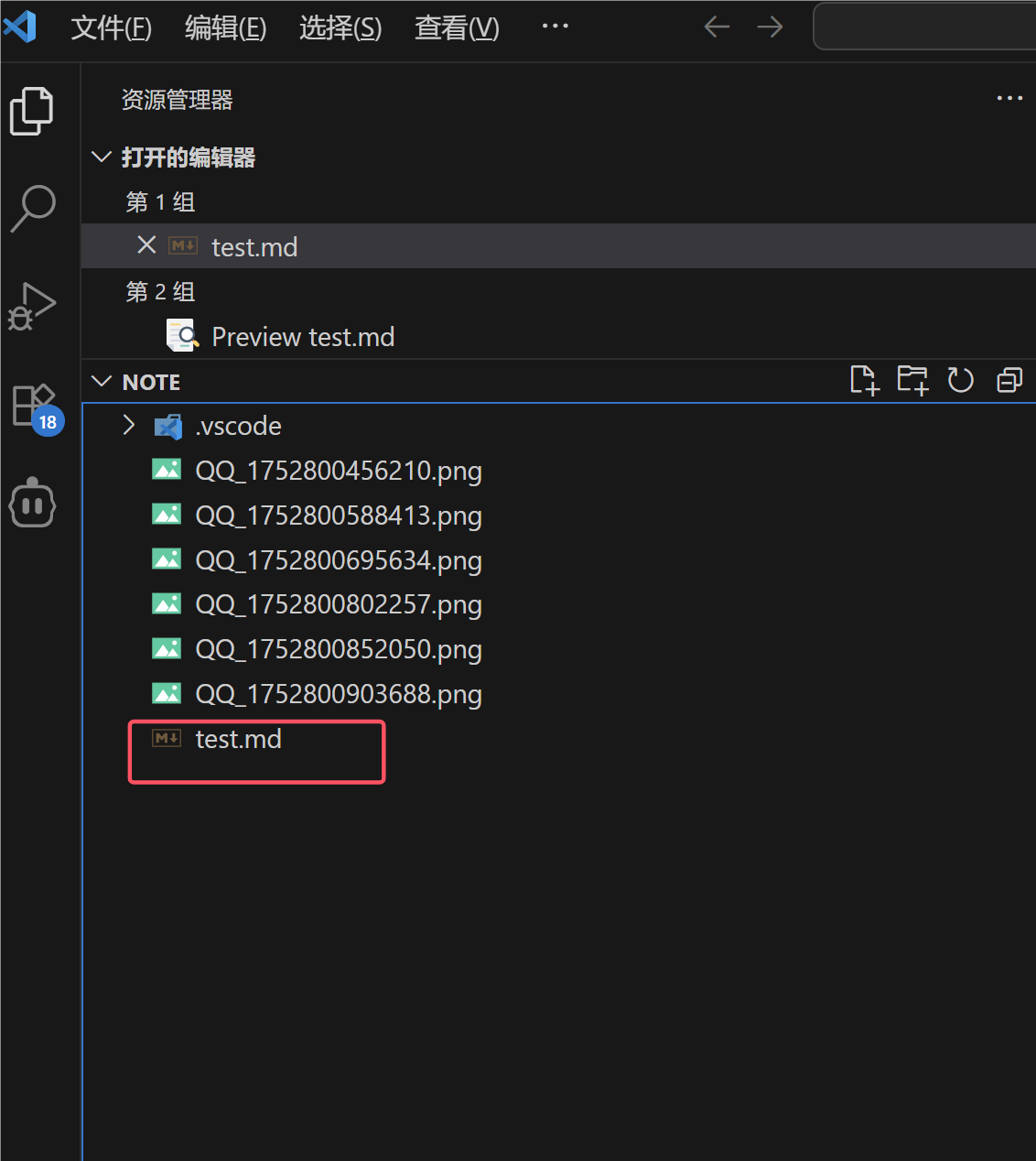Viewport: 1036px width, 1161px height.
Task: Open the Explorer view in the activity bar
Action: pos(33,110)
